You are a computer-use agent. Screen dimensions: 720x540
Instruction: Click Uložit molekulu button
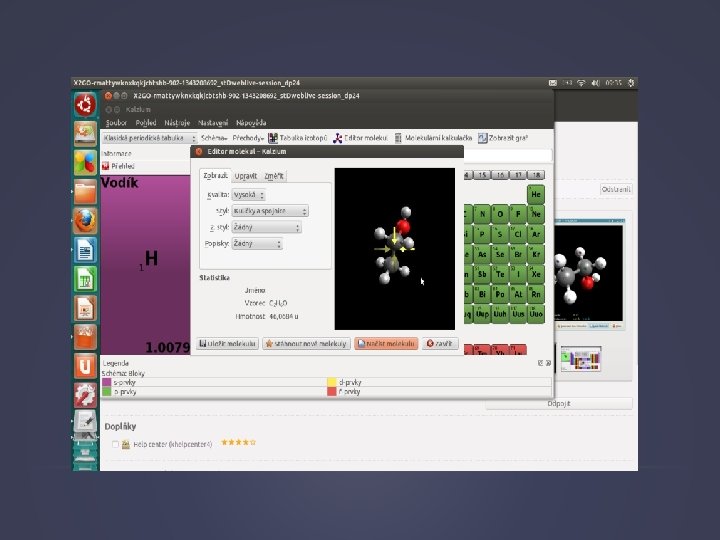coord(228,343)
